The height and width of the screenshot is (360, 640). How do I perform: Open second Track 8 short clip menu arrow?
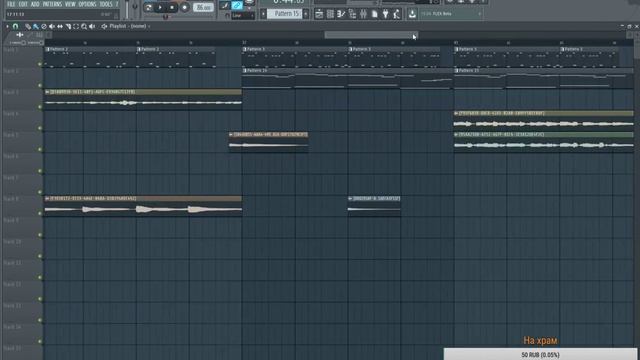tap(350, 199)
